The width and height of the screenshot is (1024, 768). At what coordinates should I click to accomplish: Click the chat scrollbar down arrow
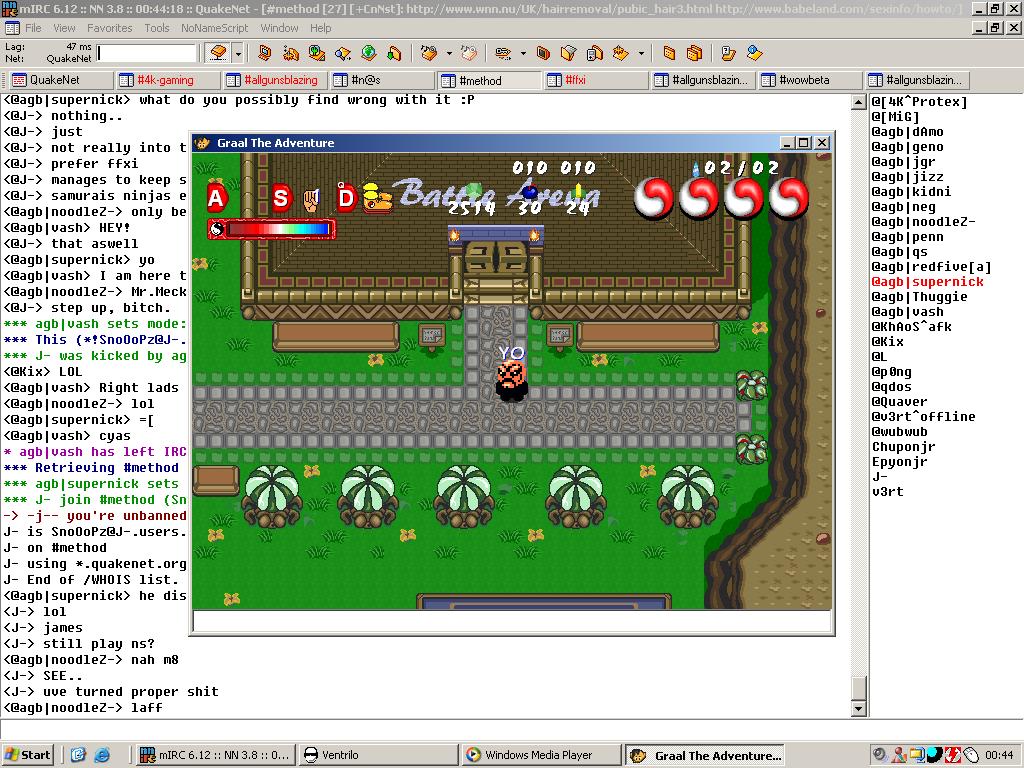pos(859,709)
